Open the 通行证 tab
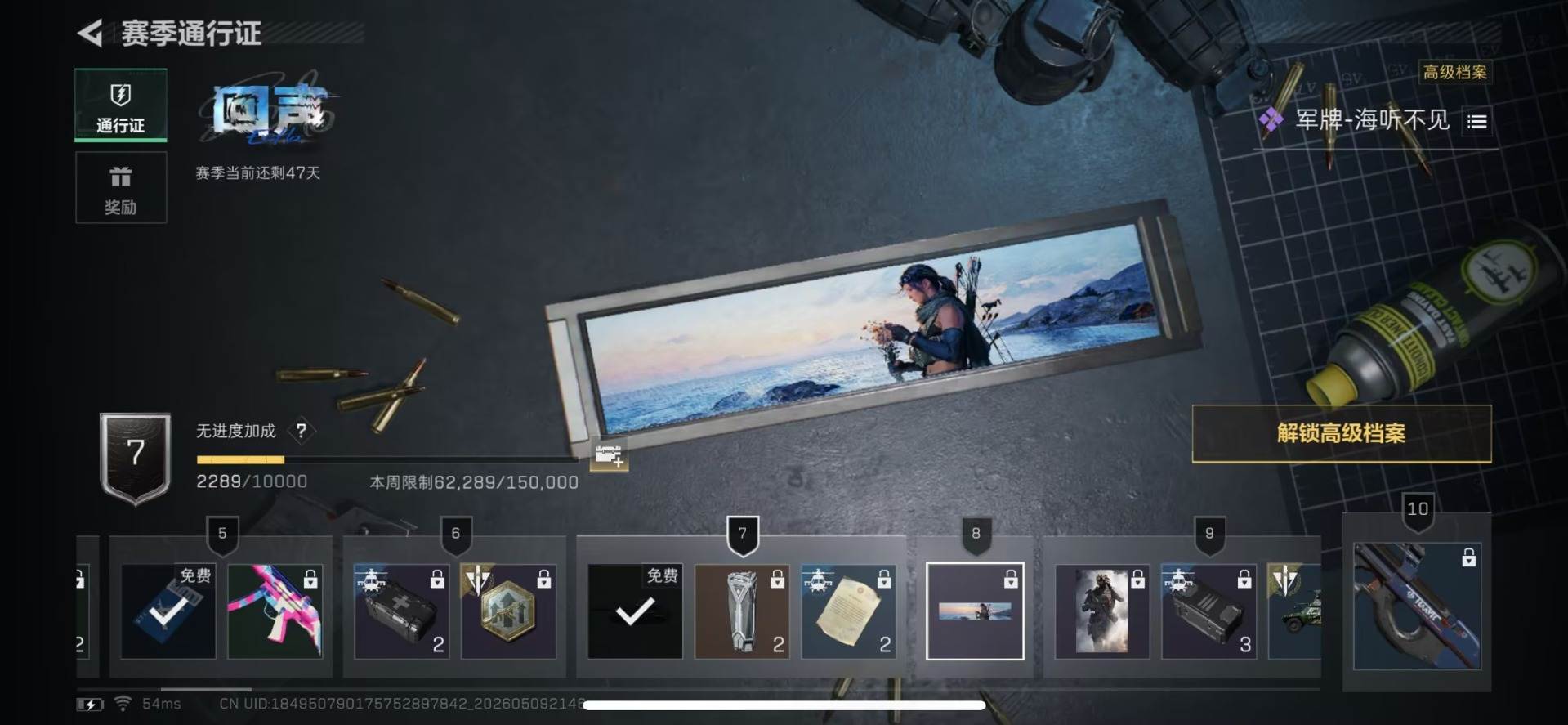Screen dimensions: 1568x725 tap(121, 105)
